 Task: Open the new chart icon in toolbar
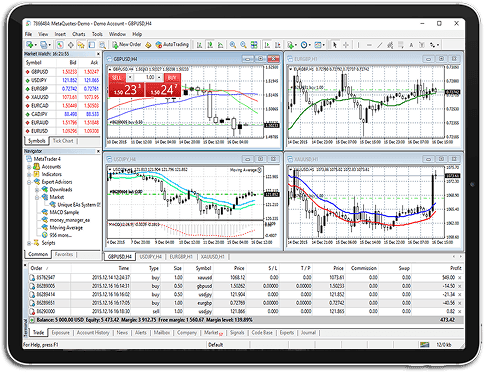coord(30,45)
